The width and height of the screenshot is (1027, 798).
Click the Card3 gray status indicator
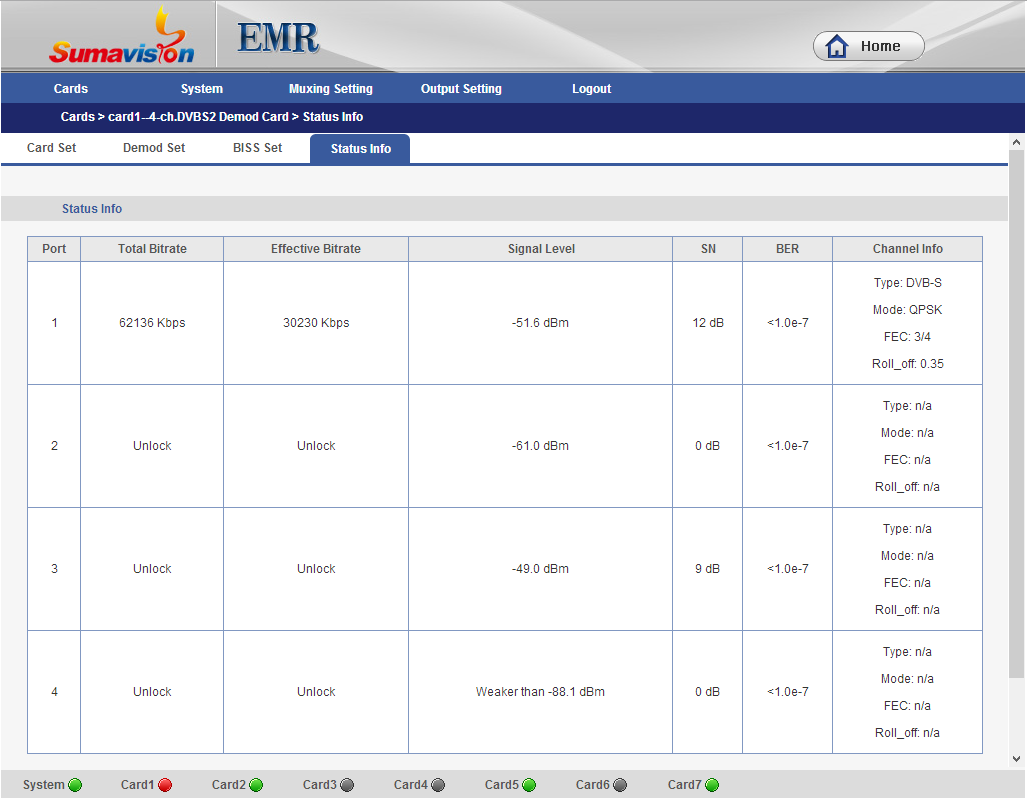coord(347,785)
